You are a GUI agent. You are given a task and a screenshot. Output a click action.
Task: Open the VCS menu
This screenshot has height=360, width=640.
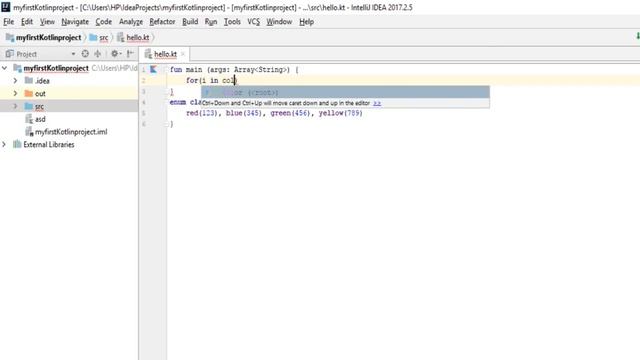(x=253, y=22)
